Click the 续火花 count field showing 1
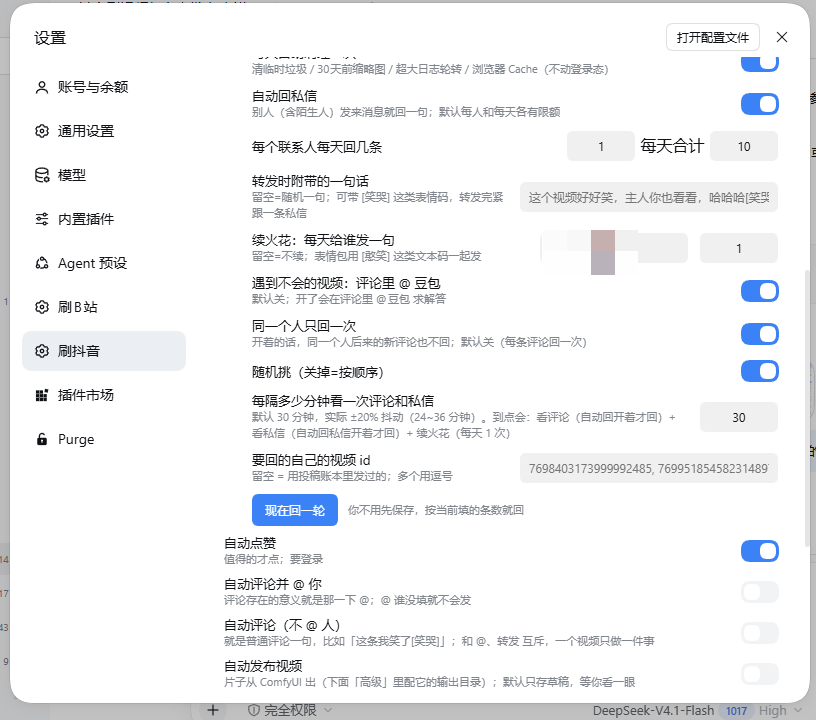Image resolution: width=816 pixels, height=720 pixels. (x=738, y=249)
